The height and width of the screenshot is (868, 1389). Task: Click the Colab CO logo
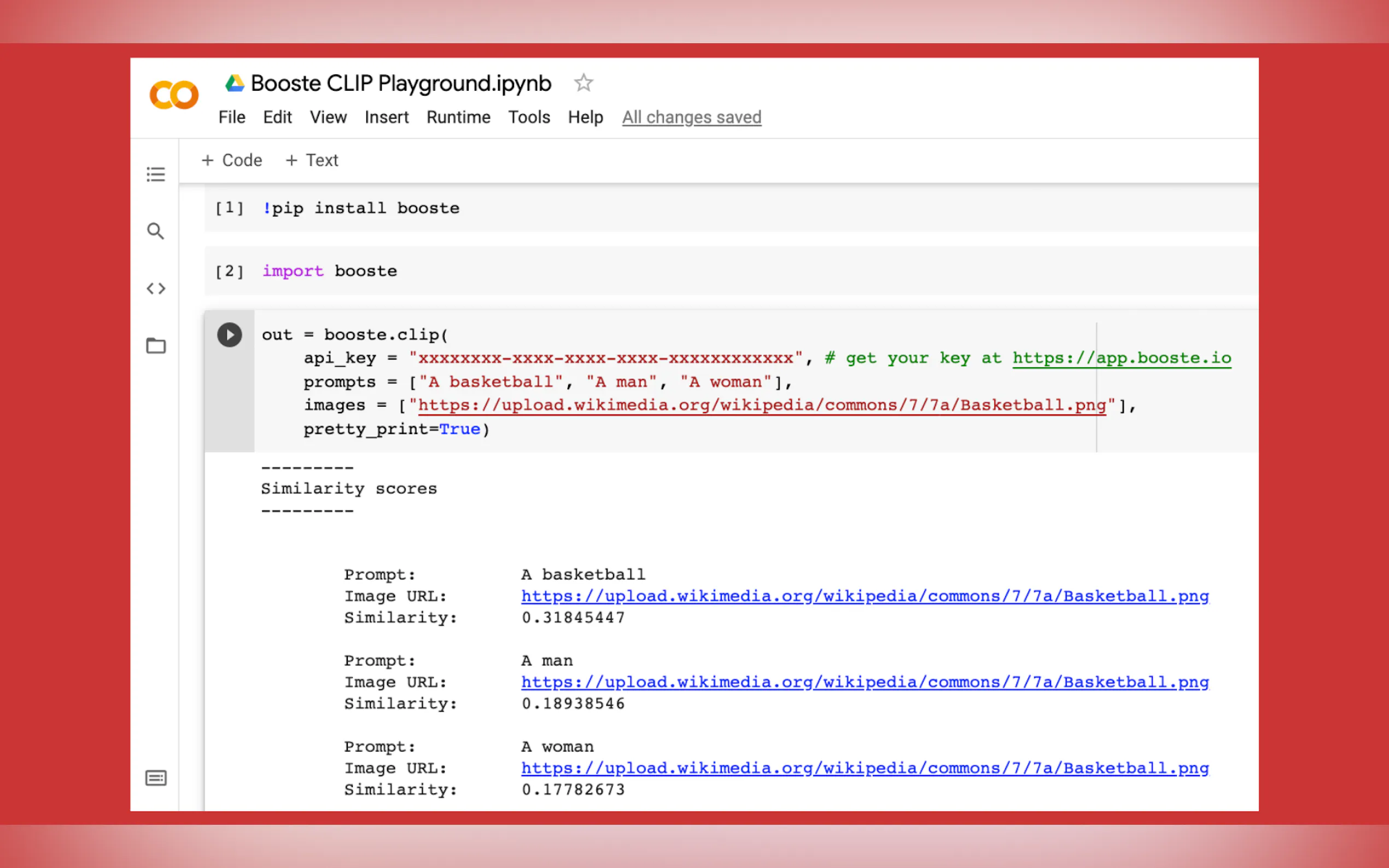[174, 95]
